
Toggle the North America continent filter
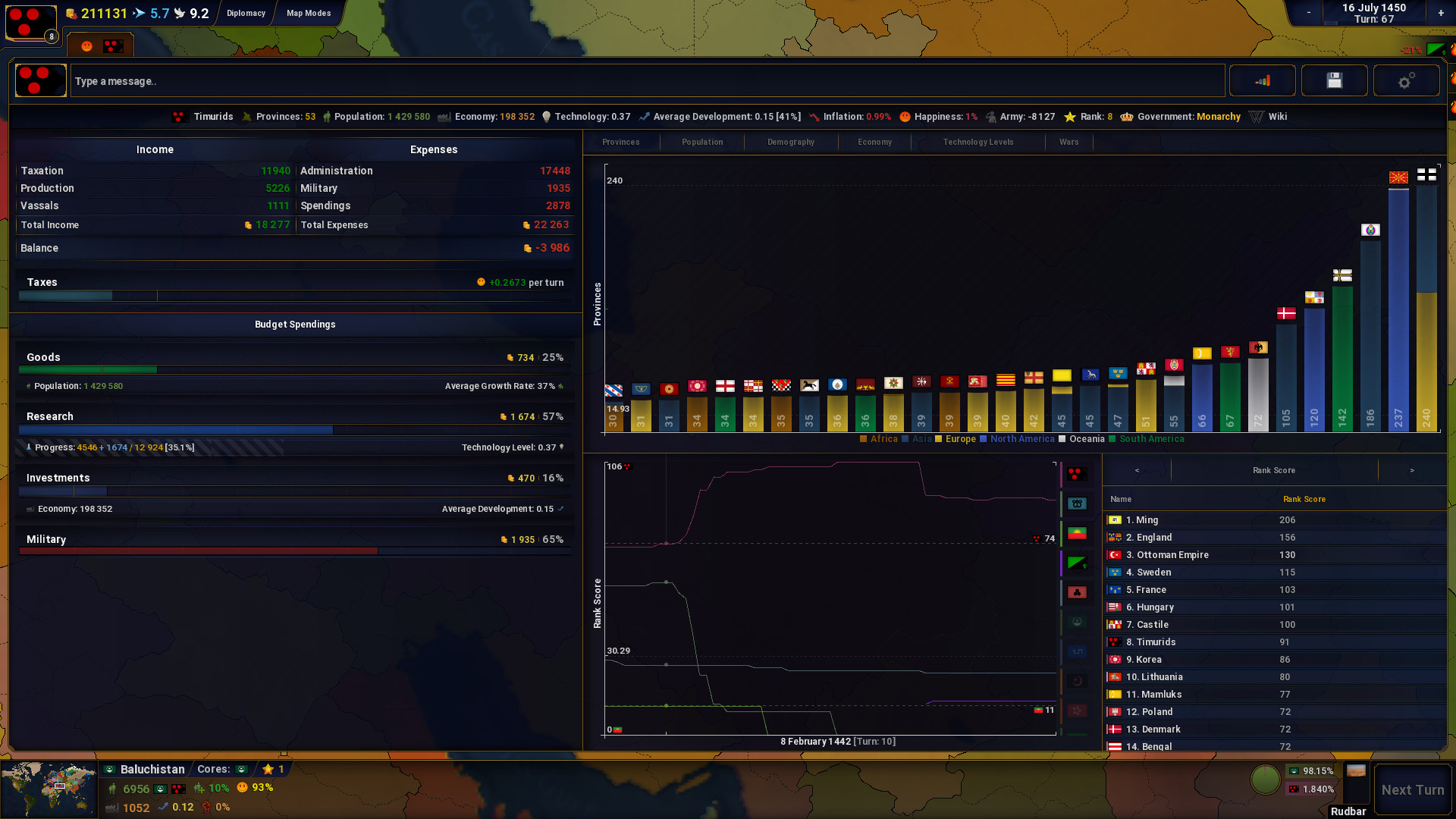click(1017, 439)
